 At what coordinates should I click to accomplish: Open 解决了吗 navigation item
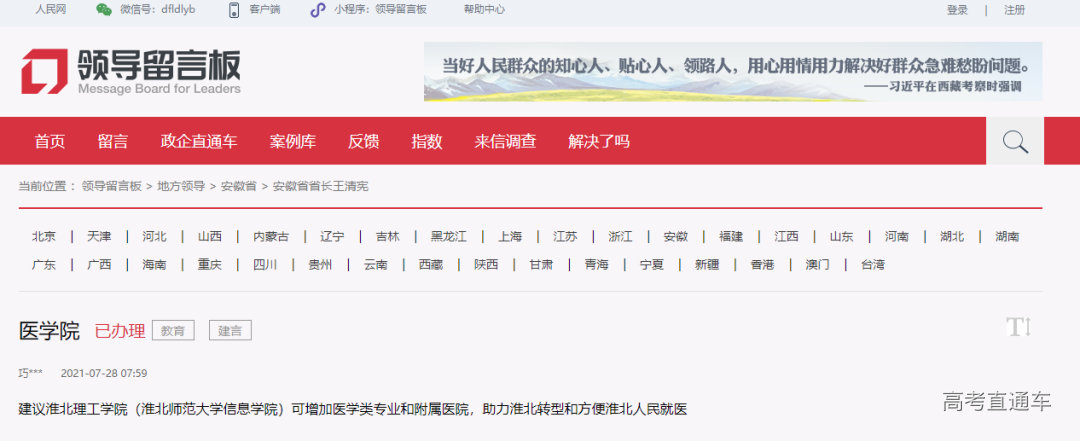pyautogui.click(x=599, y=142)
